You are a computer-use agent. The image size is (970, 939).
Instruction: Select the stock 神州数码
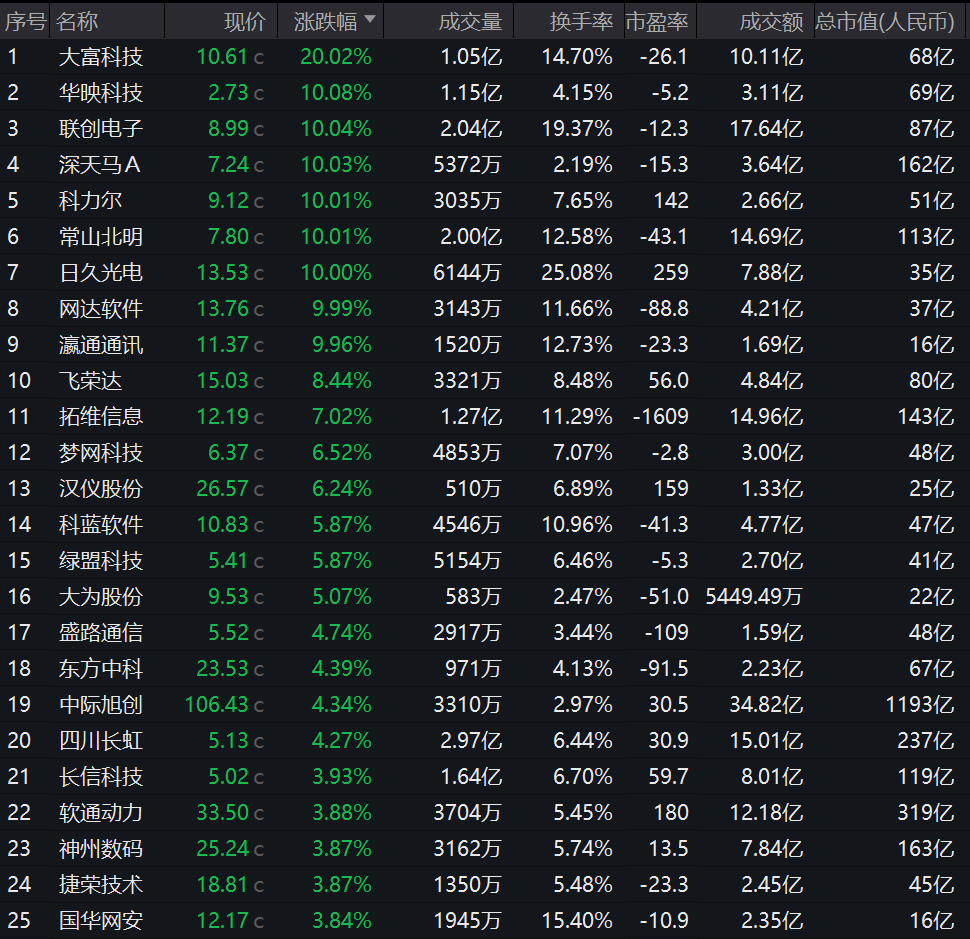click(x=101, y=848)
